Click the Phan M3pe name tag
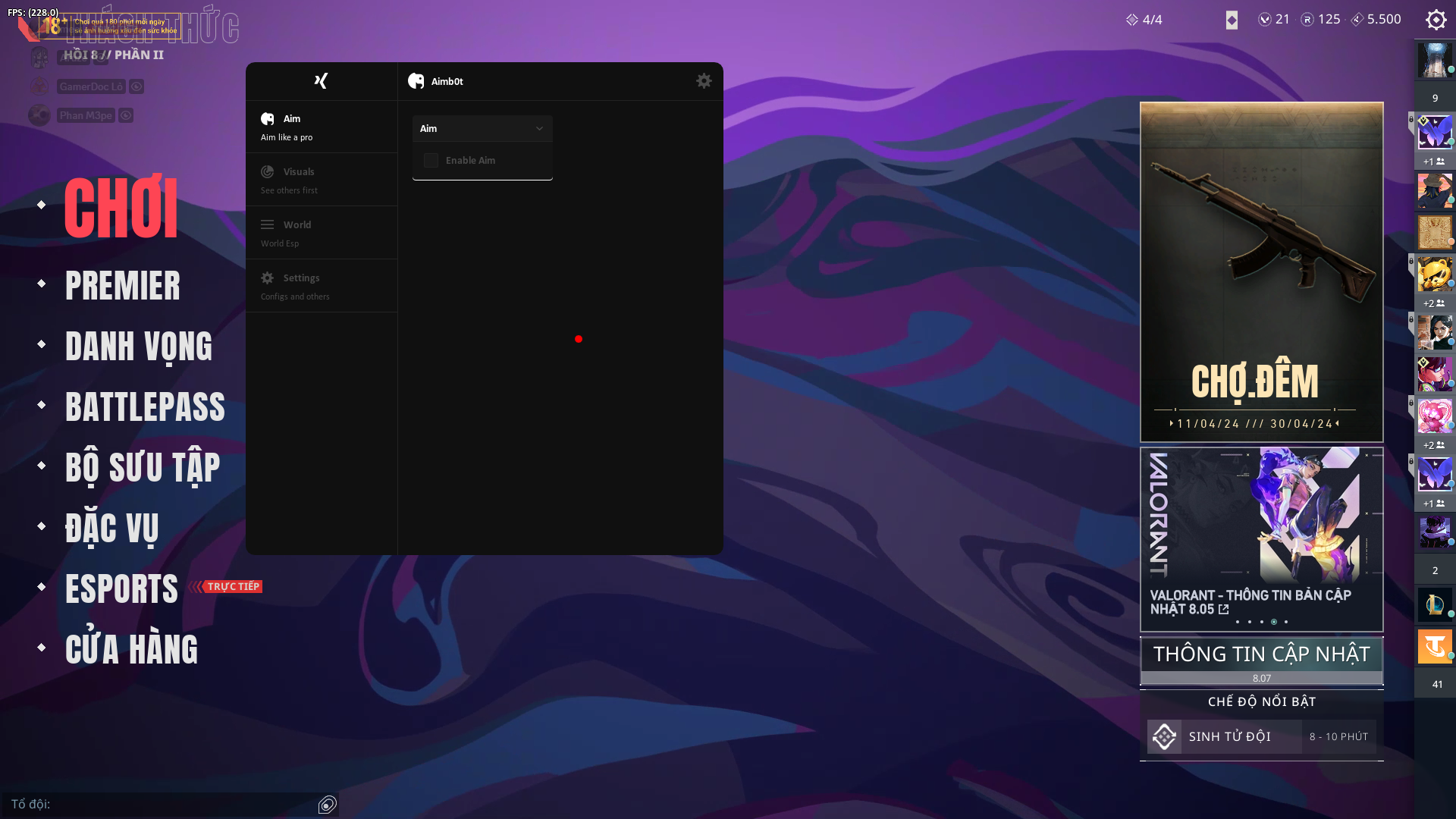 coord(86,115)
